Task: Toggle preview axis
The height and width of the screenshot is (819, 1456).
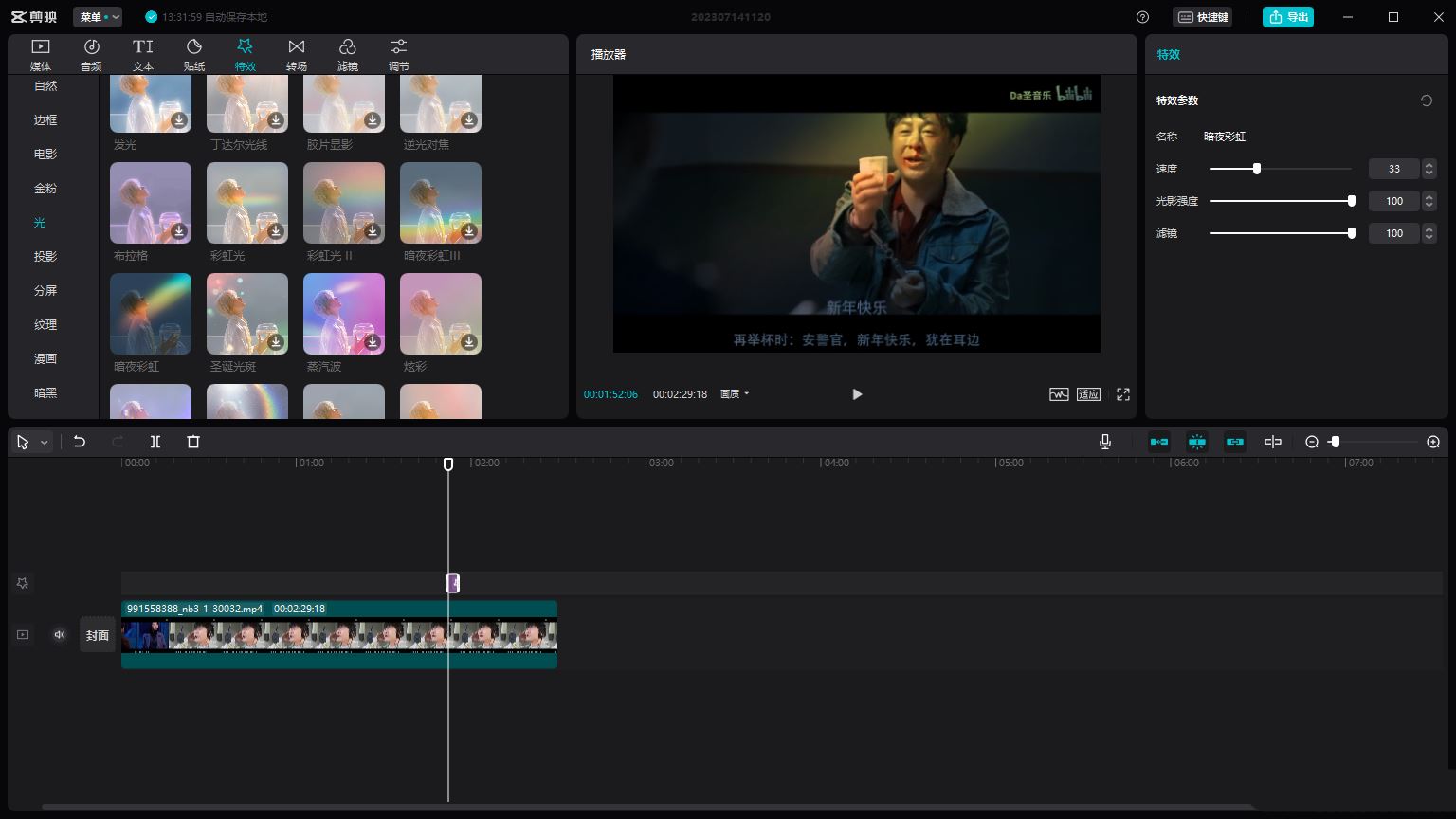Action: [1273, 442]
